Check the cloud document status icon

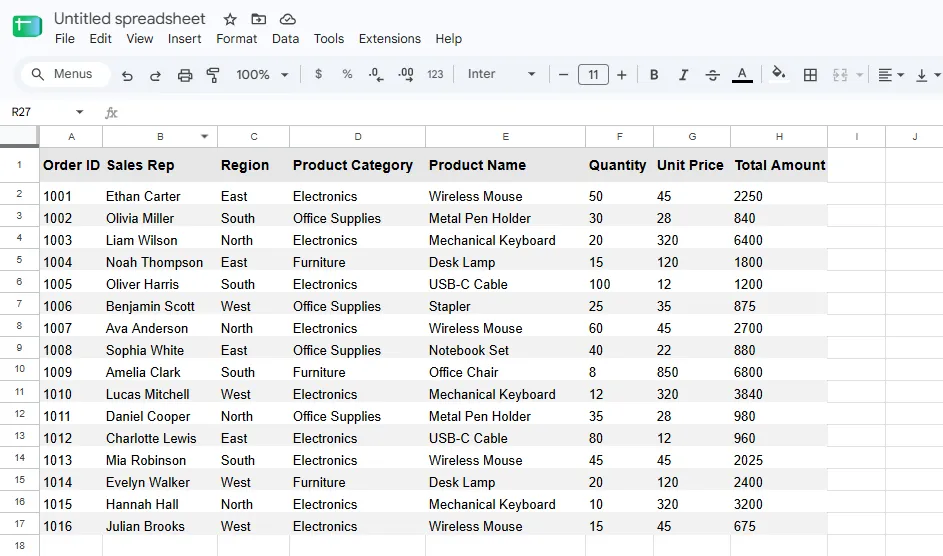[287, 19]
